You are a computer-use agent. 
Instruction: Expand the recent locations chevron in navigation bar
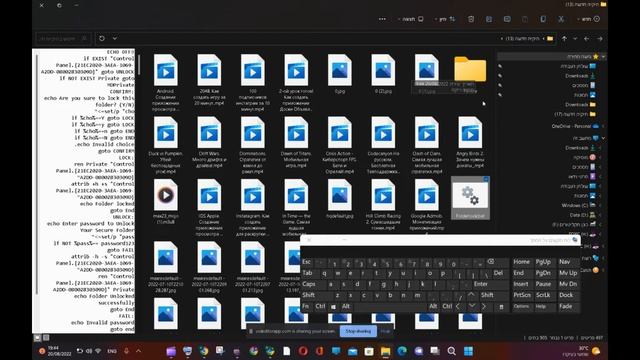[x=575, y=38]
